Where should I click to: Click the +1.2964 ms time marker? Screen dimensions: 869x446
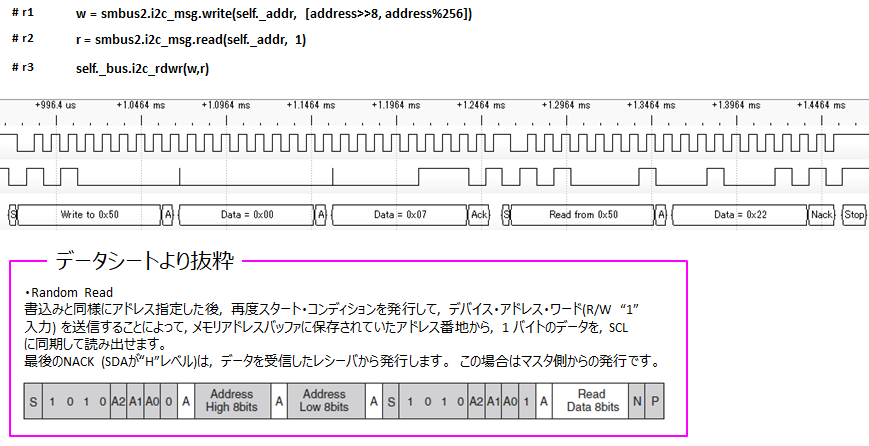[566, 105]
